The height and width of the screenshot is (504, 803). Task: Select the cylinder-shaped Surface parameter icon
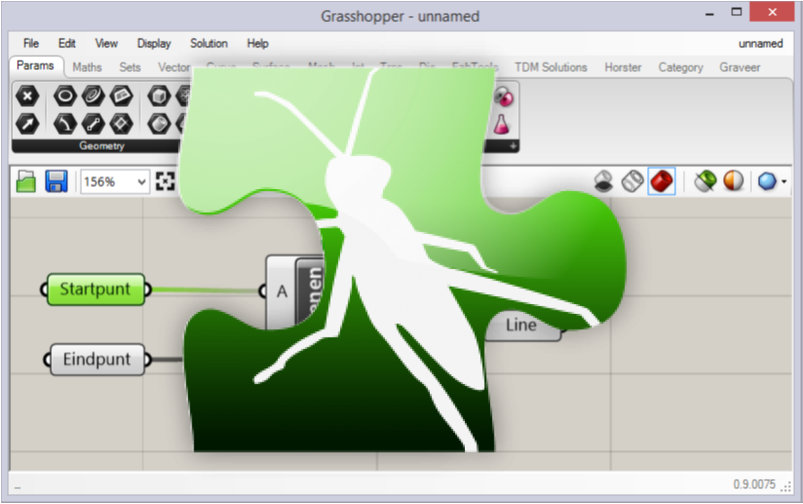(x=159, y=123)
